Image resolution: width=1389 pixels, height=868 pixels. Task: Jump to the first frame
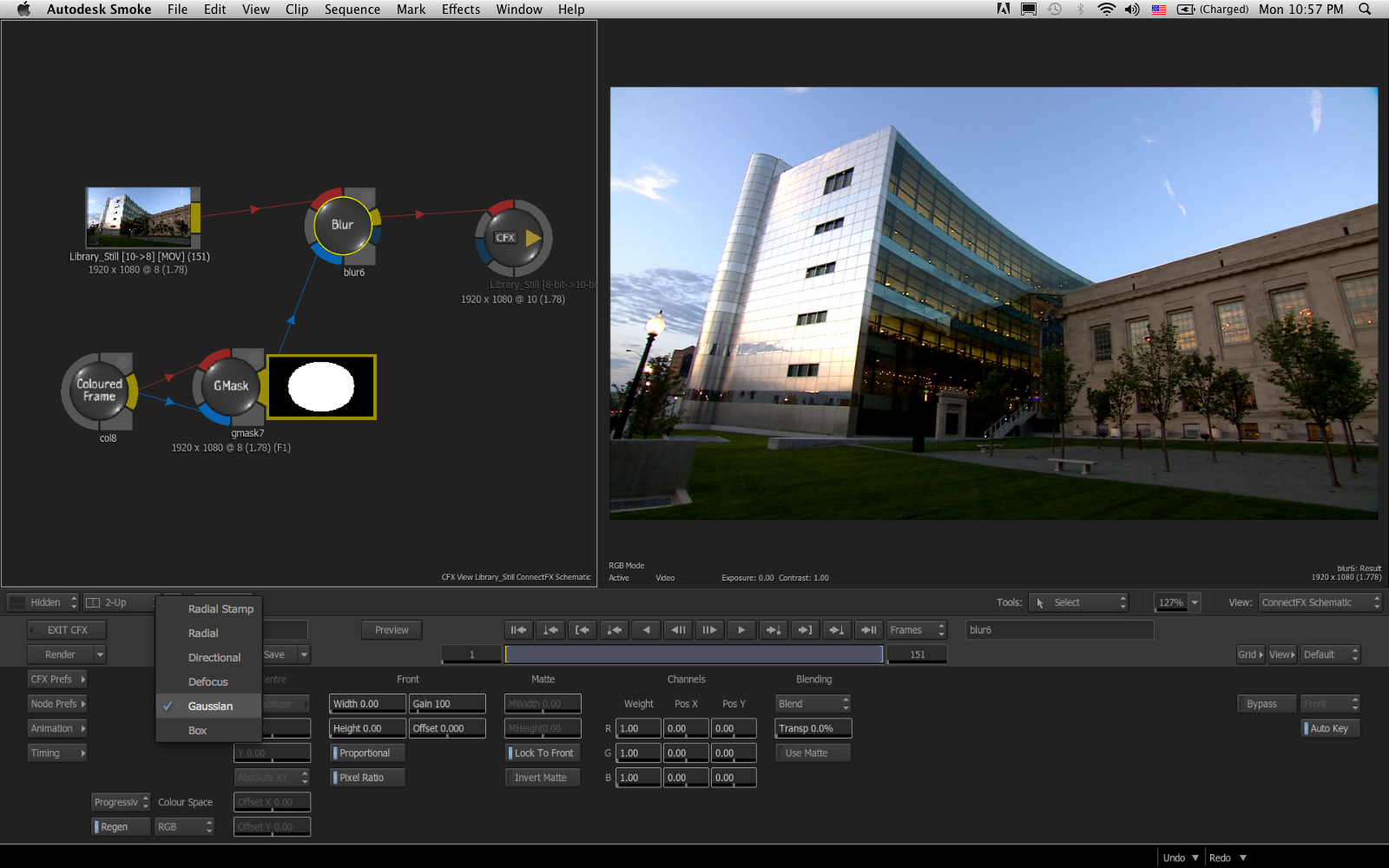point(518,630)
